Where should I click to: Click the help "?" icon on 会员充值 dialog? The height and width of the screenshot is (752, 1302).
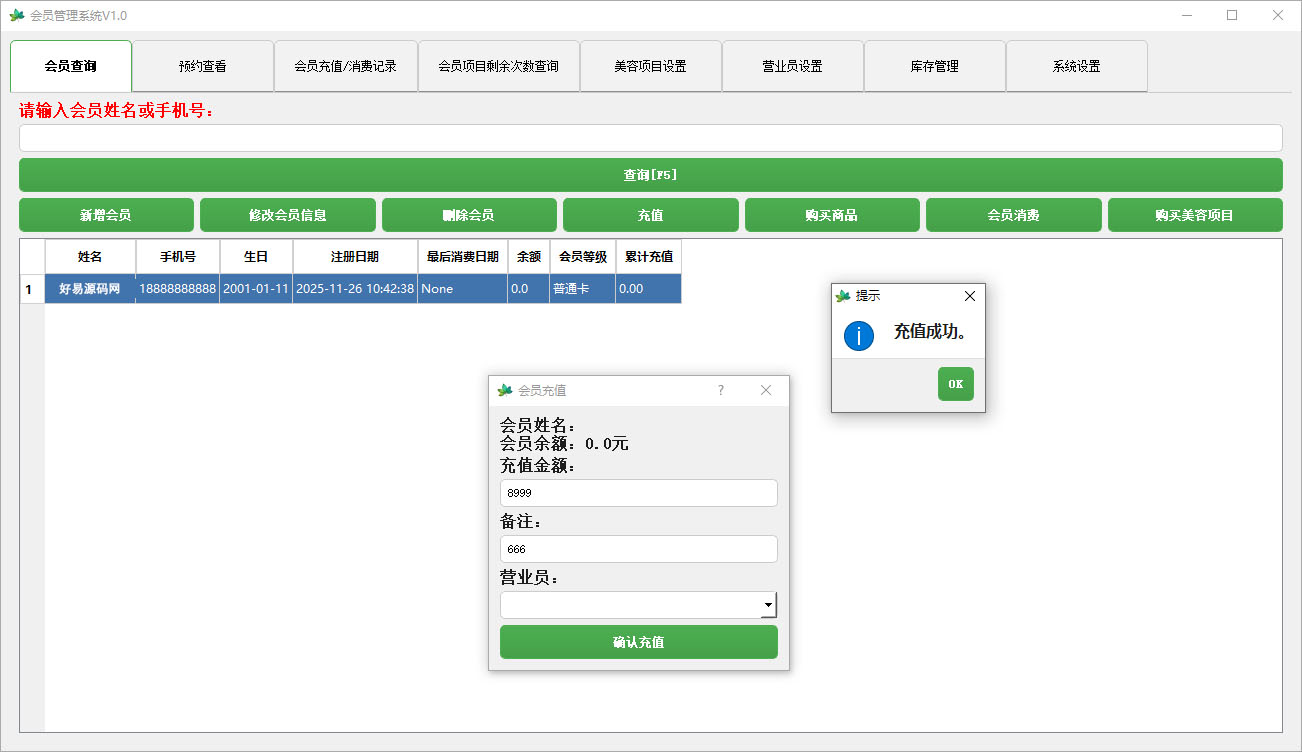(x=720, y=390)
